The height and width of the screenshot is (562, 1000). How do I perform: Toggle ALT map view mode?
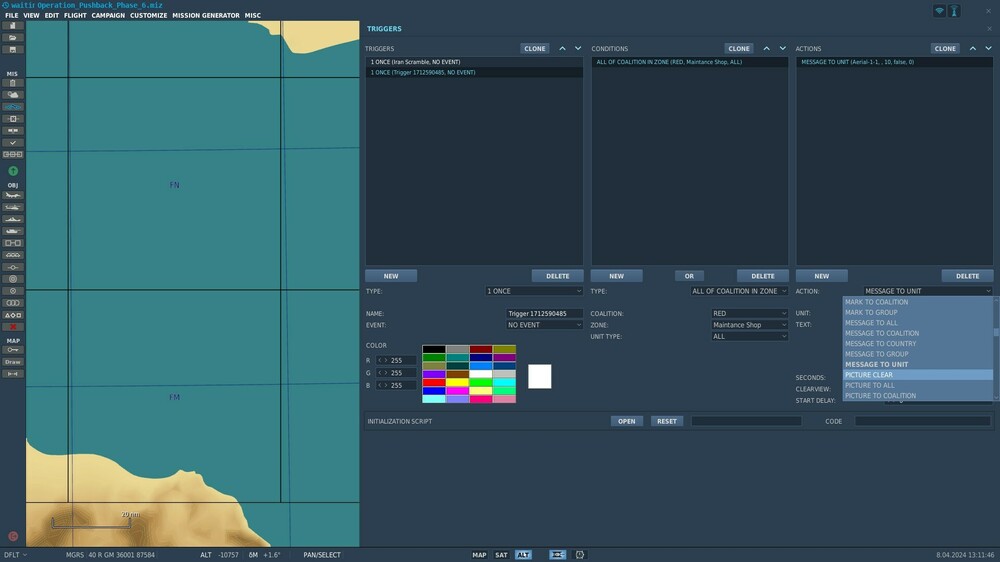(x=523, y=555)
